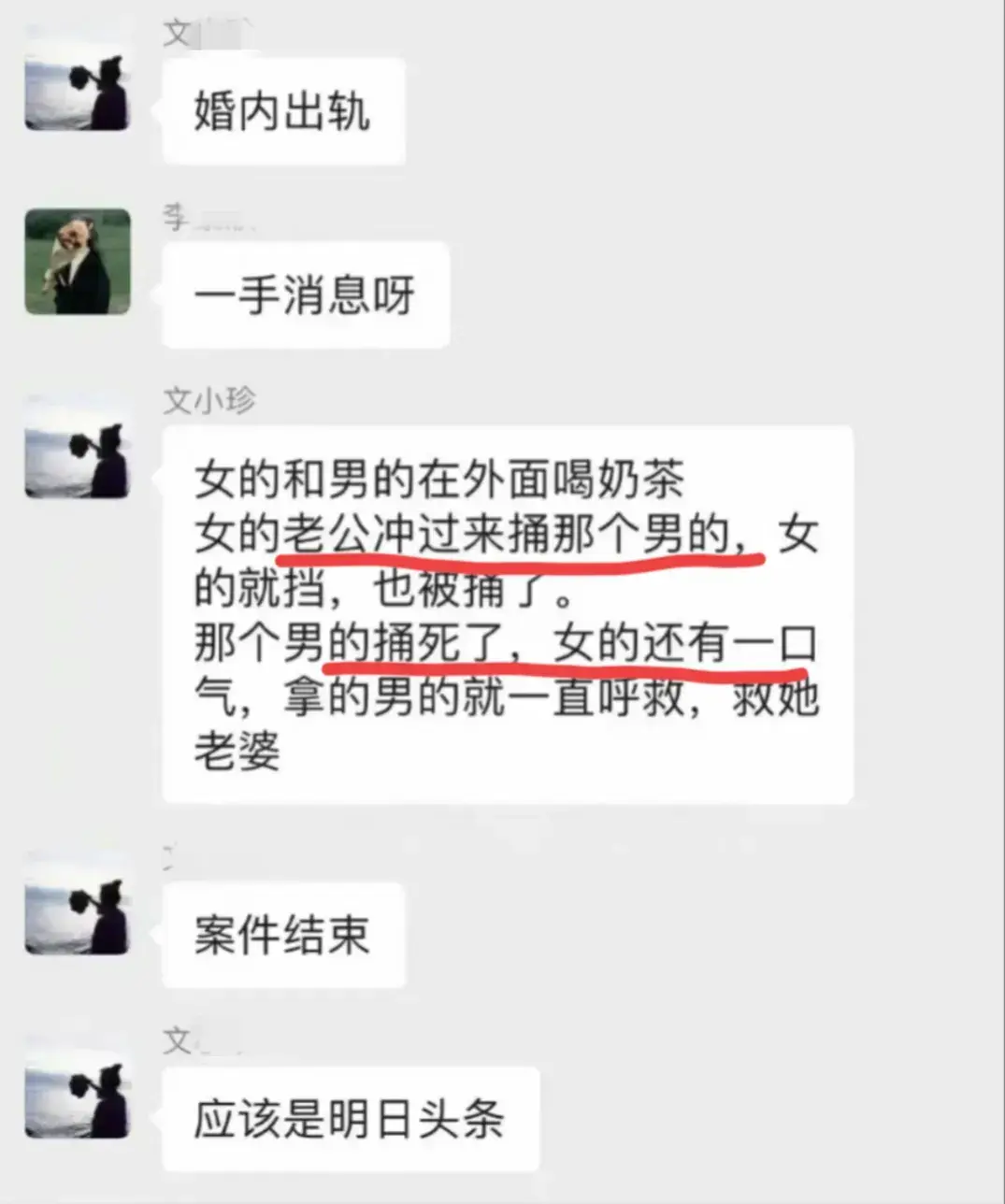Select the 一手消息呀 message bubble

click(x=306, y=295)
